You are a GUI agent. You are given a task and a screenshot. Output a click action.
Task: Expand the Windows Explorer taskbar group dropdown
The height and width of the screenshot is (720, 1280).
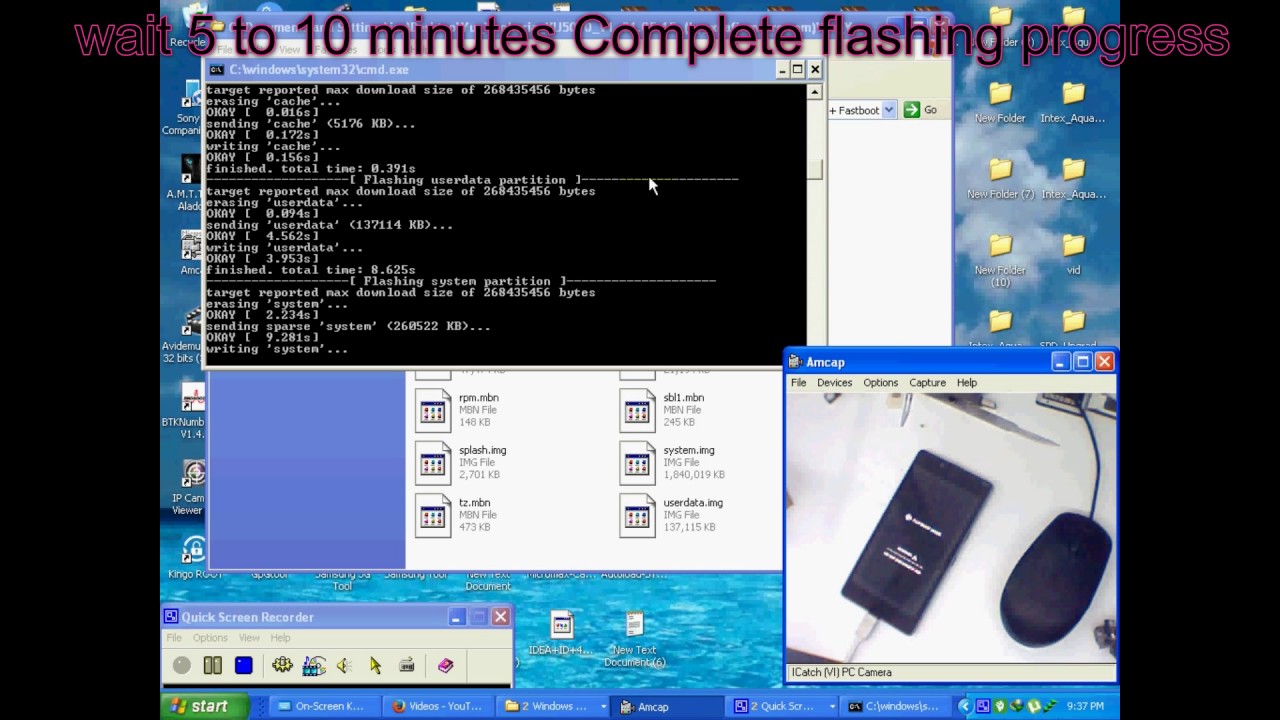[603, 706]
